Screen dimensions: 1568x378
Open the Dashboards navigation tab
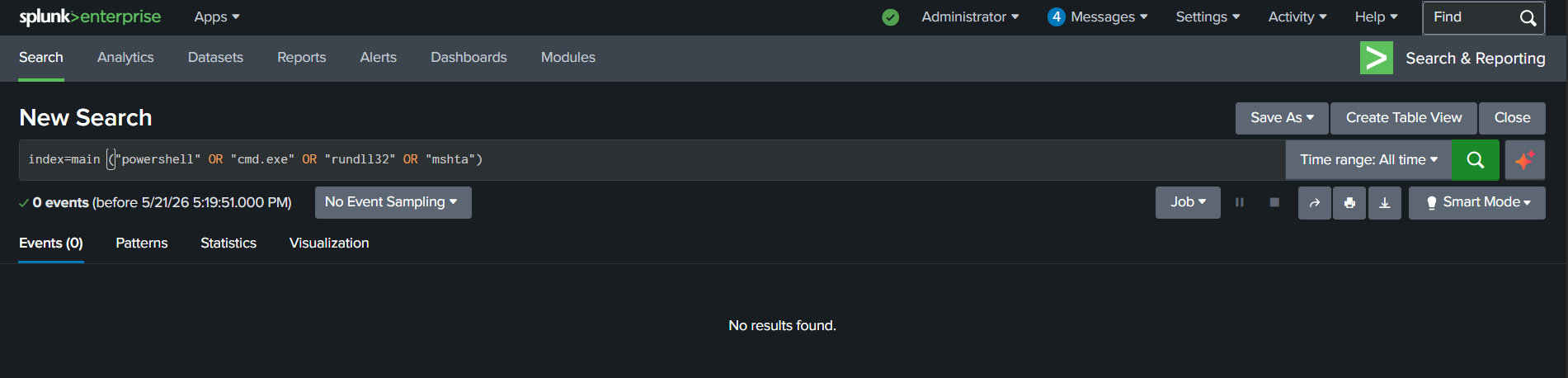pyautogui.click(x=469, y=57)
